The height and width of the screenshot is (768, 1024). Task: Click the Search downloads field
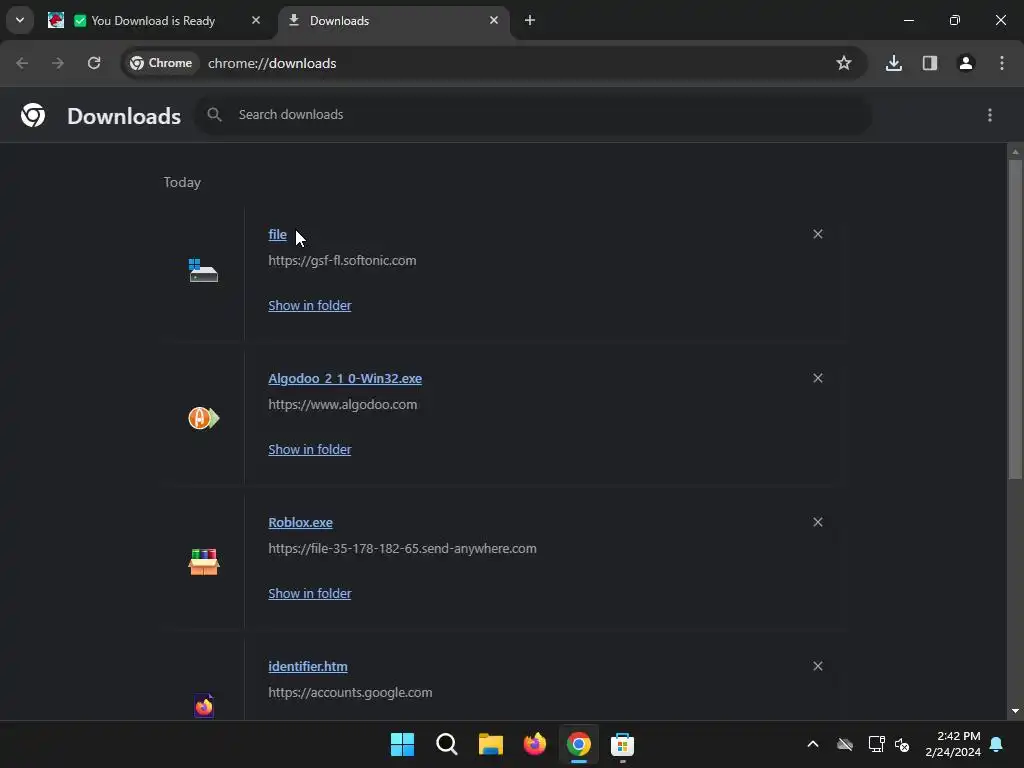pos(533,115)
